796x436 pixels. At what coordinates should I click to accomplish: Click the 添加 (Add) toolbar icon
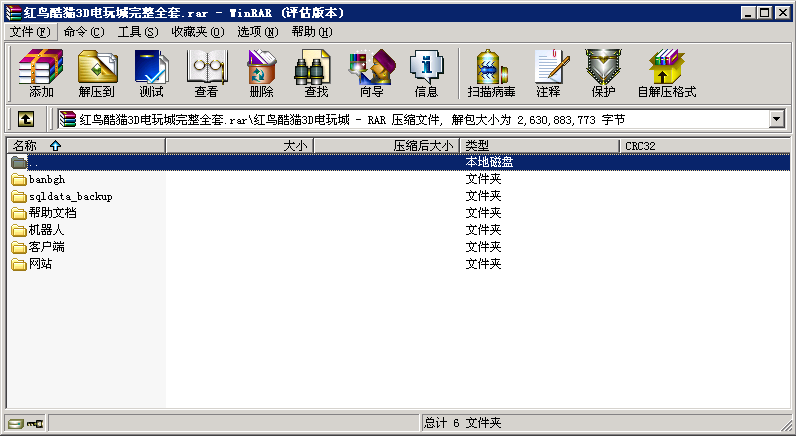41,73
